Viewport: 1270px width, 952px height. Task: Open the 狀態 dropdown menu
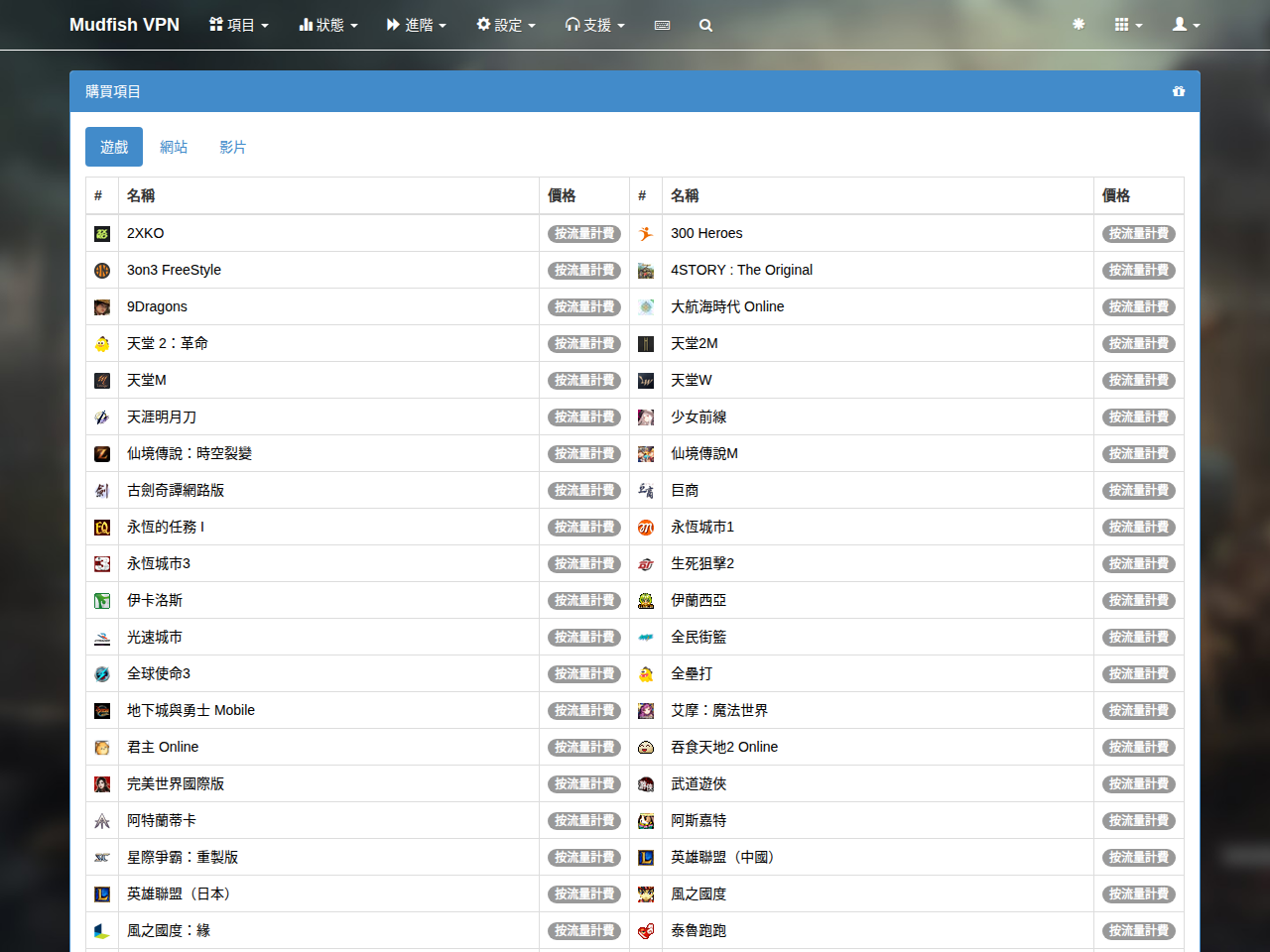click(328, 25)
